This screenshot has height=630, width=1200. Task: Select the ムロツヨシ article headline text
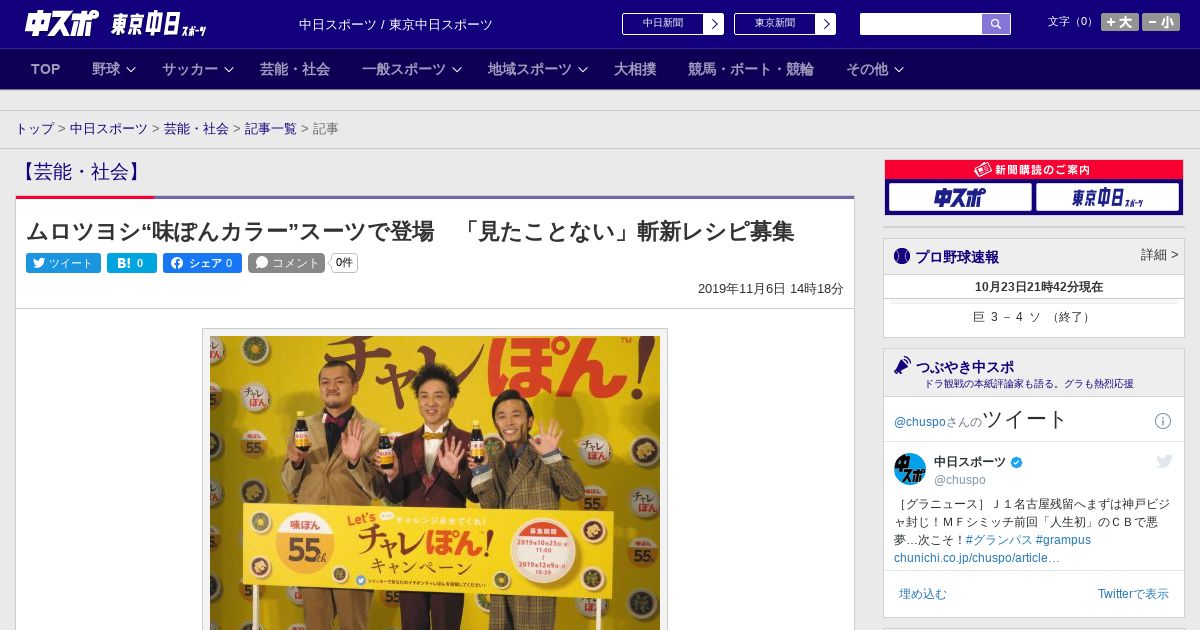pos(410,232)
